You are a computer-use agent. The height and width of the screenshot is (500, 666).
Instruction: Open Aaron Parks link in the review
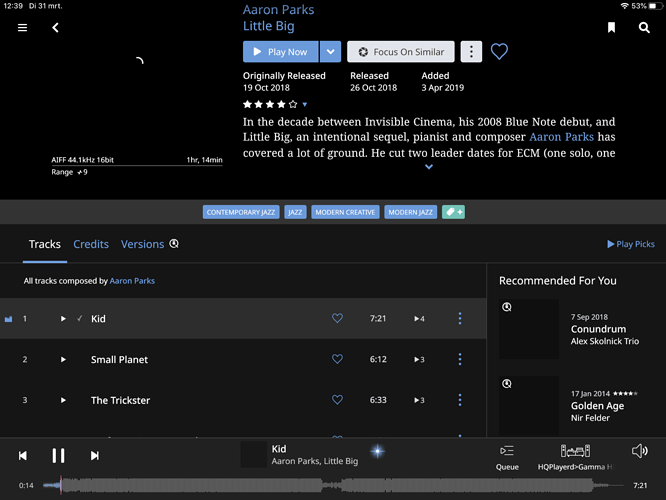coord(561,137)
